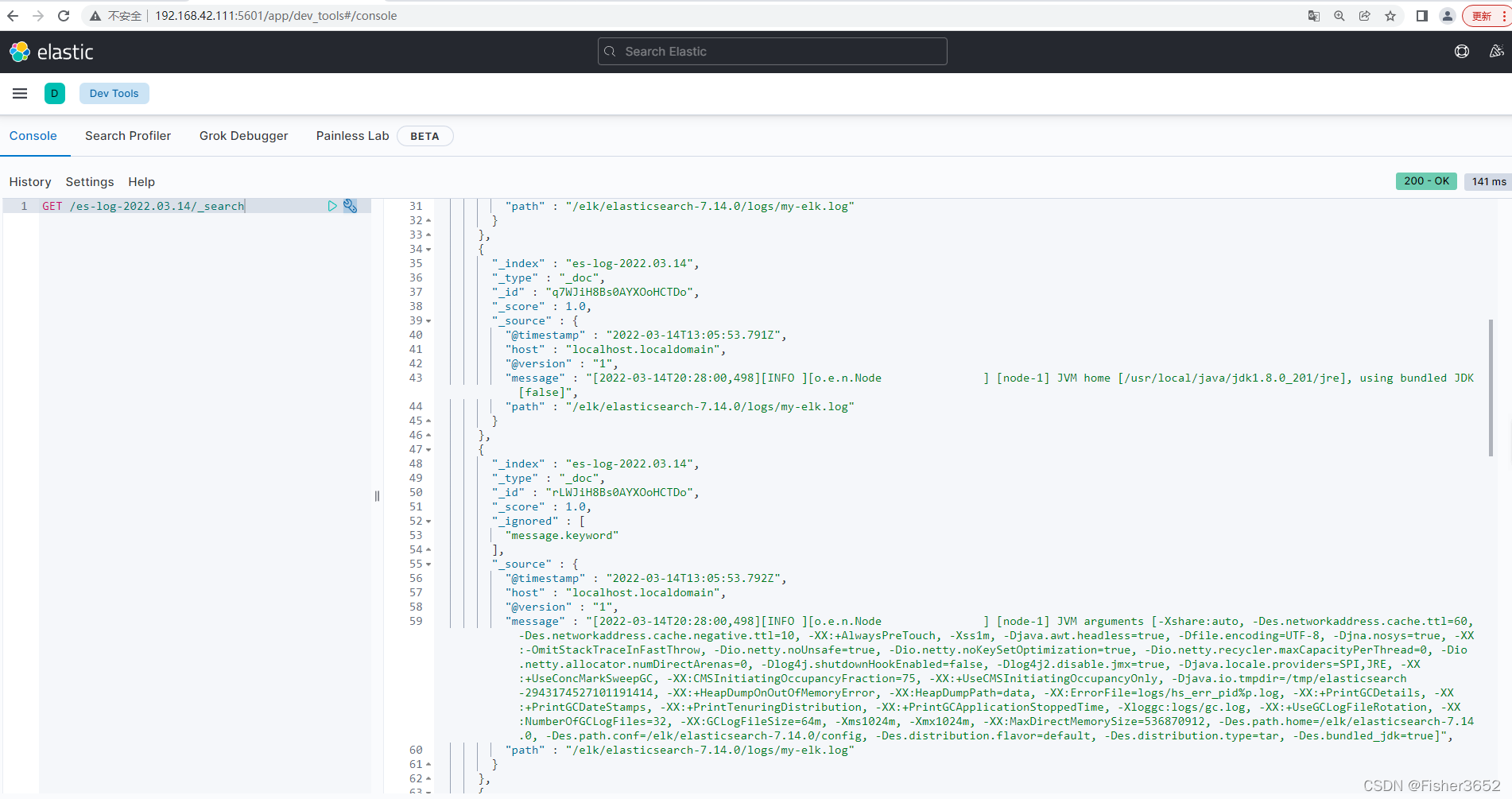Collapse the object at line 34
Image resolution: width=1512 pixels, height=799 pixels.
pos(428,250)
